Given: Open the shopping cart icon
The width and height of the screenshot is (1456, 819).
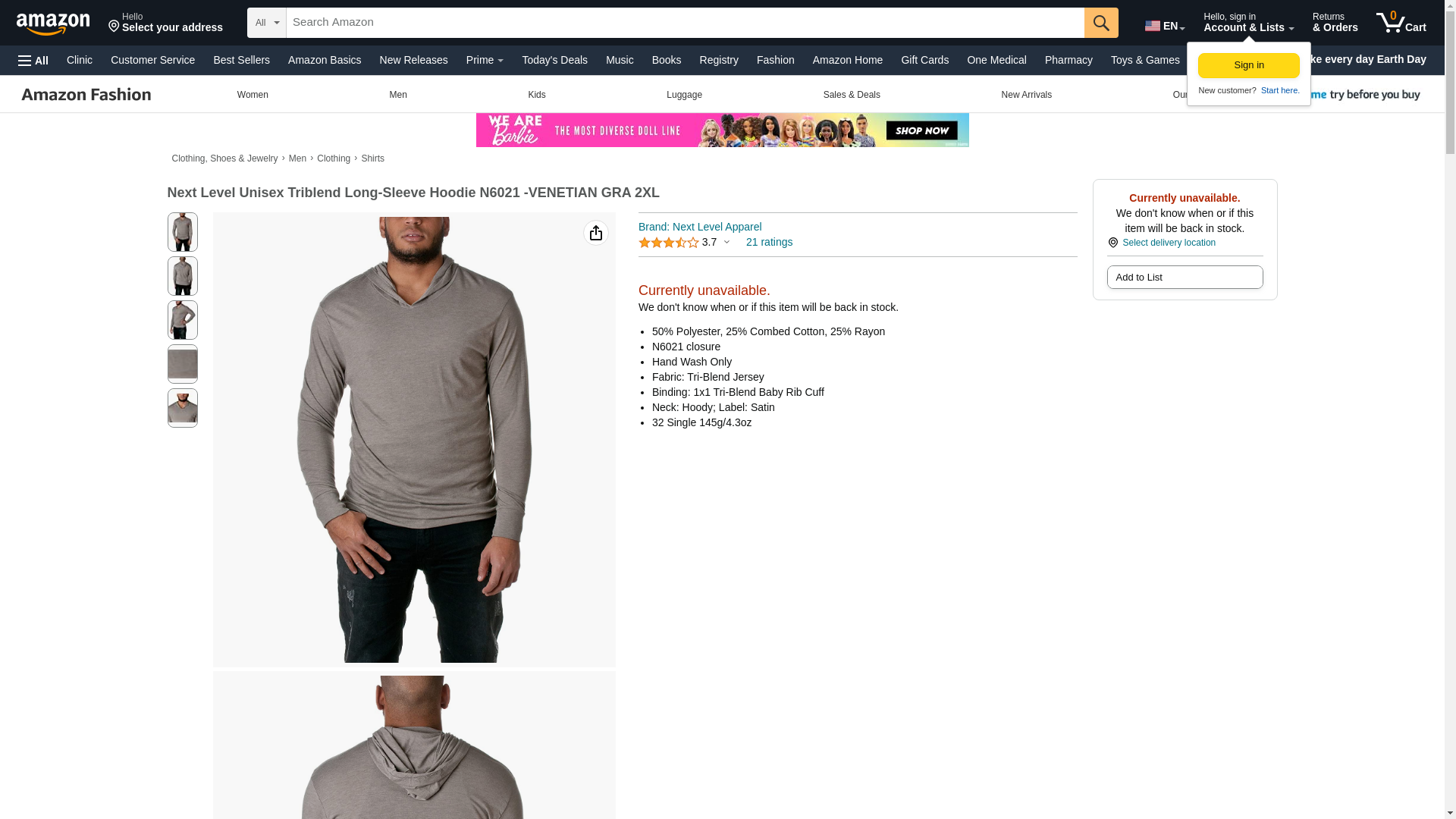Looking at the screenshot, I should pos(1401,23).
